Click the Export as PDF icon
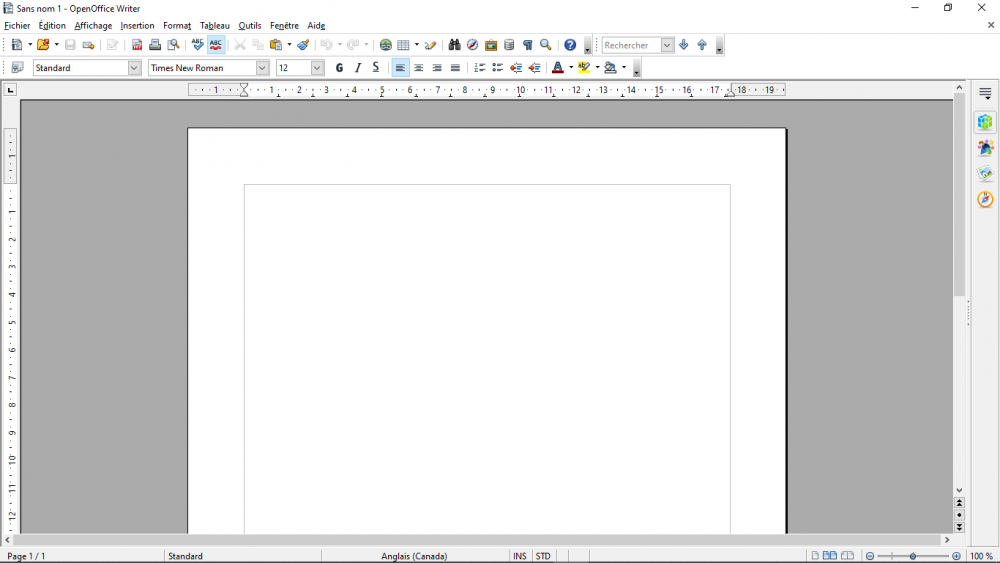 pos(137,45)
